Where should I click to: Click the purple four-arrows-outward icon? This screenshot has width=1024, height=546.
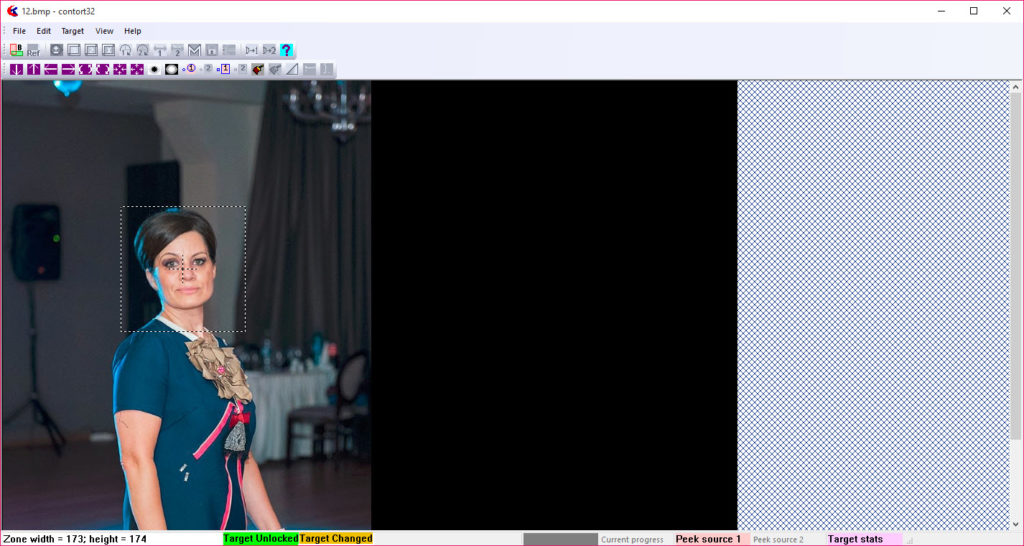(x=136, y=69)
